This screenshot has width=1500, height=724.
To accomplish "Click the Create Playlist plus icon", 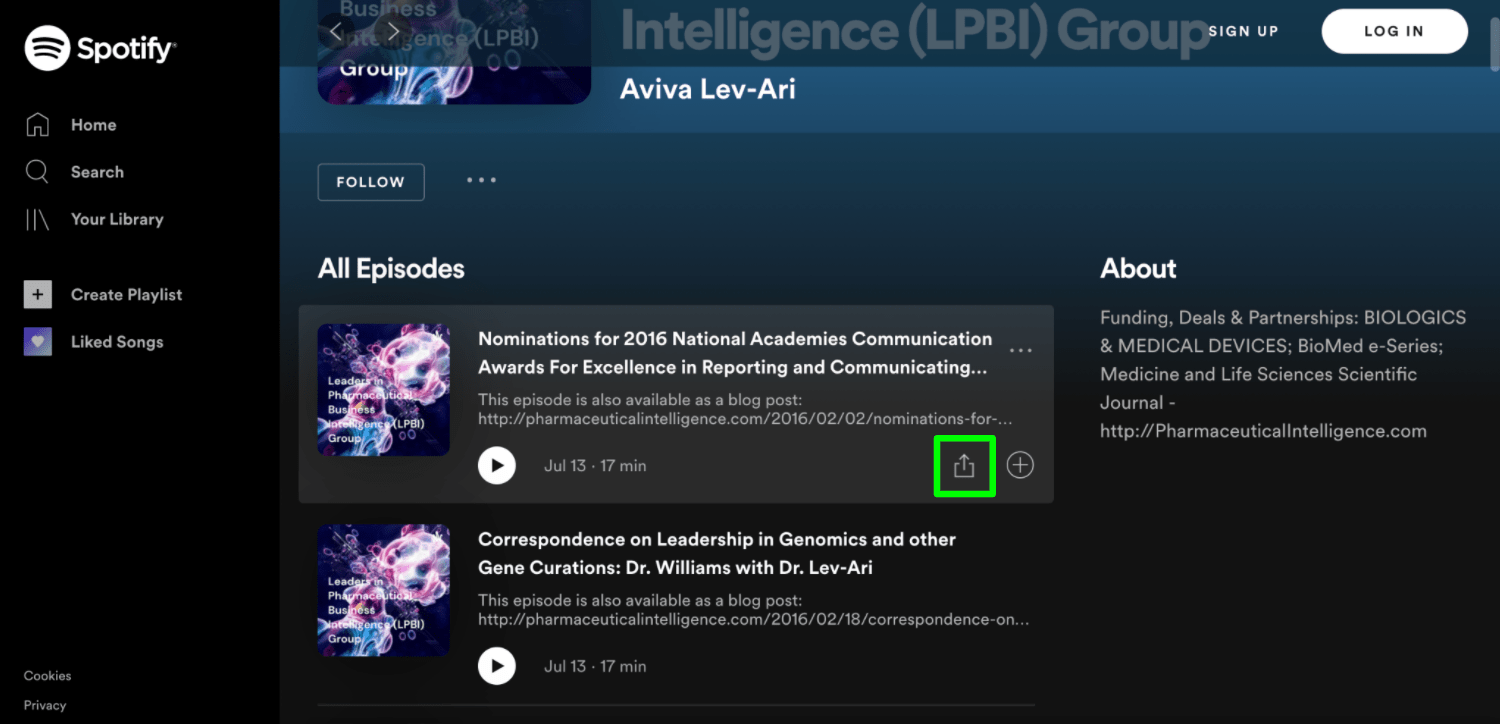I will point(37,295).
